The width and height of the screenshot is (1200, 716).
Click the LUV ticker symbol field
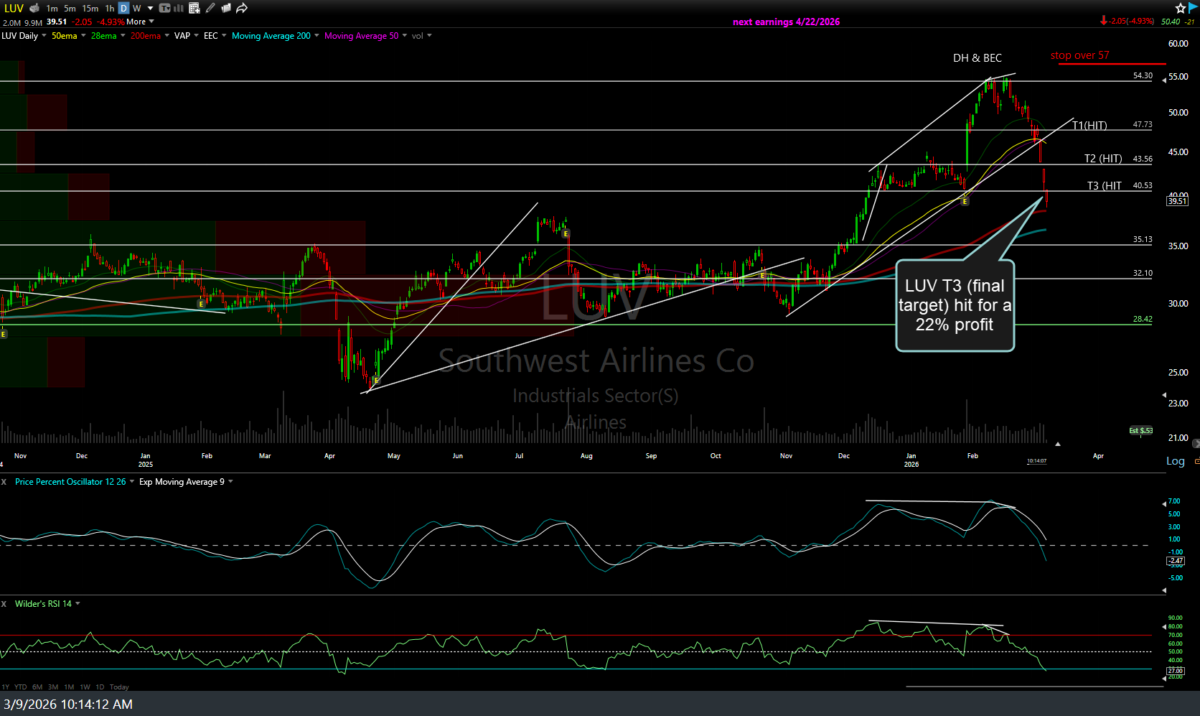[x=14, y=8]
